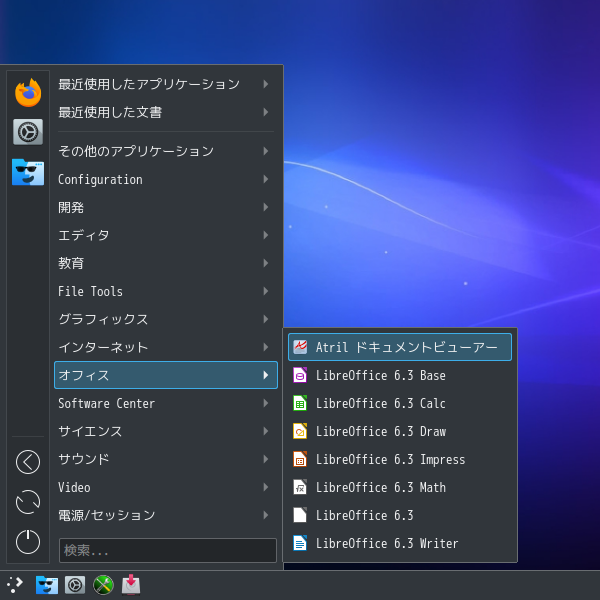Expand the グラフィックス submenu arrow
This screenshot has height=600, width=600.
[x=266, y=319]
